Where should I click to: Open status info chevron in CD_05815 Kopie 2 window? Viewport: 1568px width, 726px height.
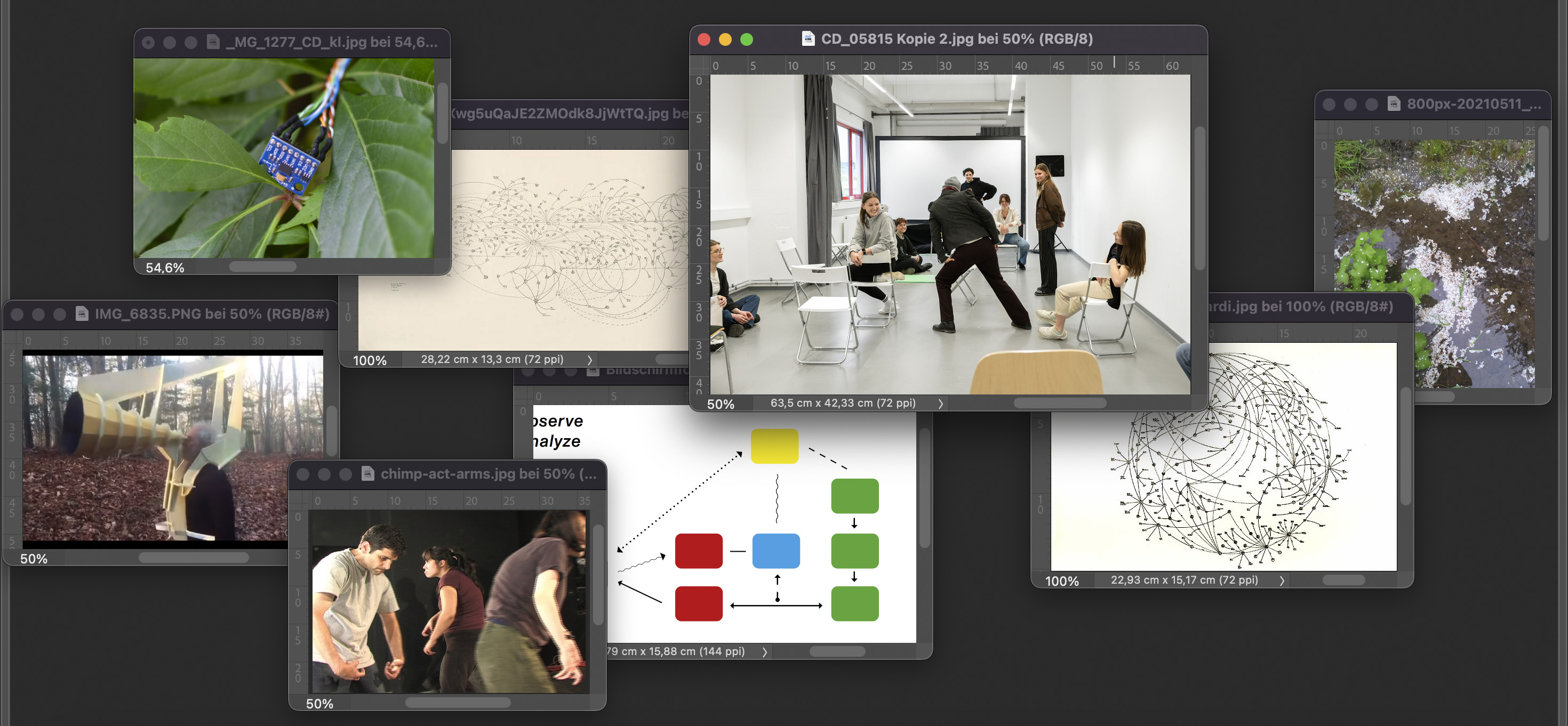click(940, 404)
